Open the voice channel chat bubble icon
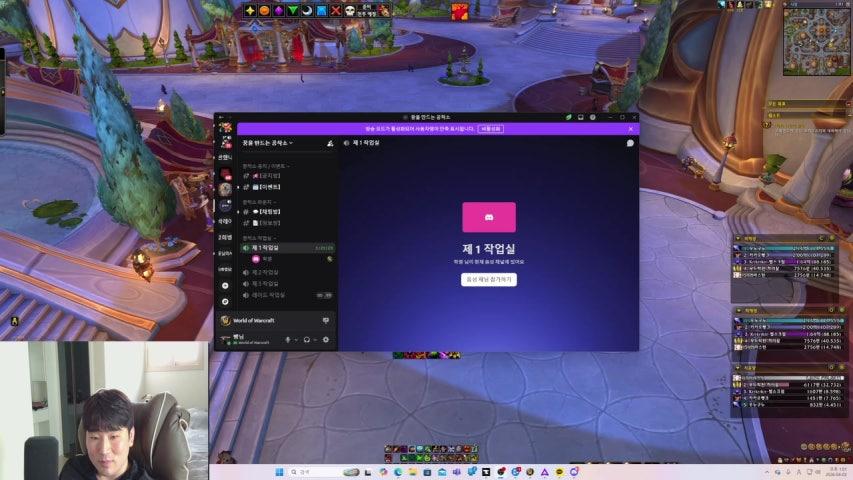The image size is (853, 480). 630,143
